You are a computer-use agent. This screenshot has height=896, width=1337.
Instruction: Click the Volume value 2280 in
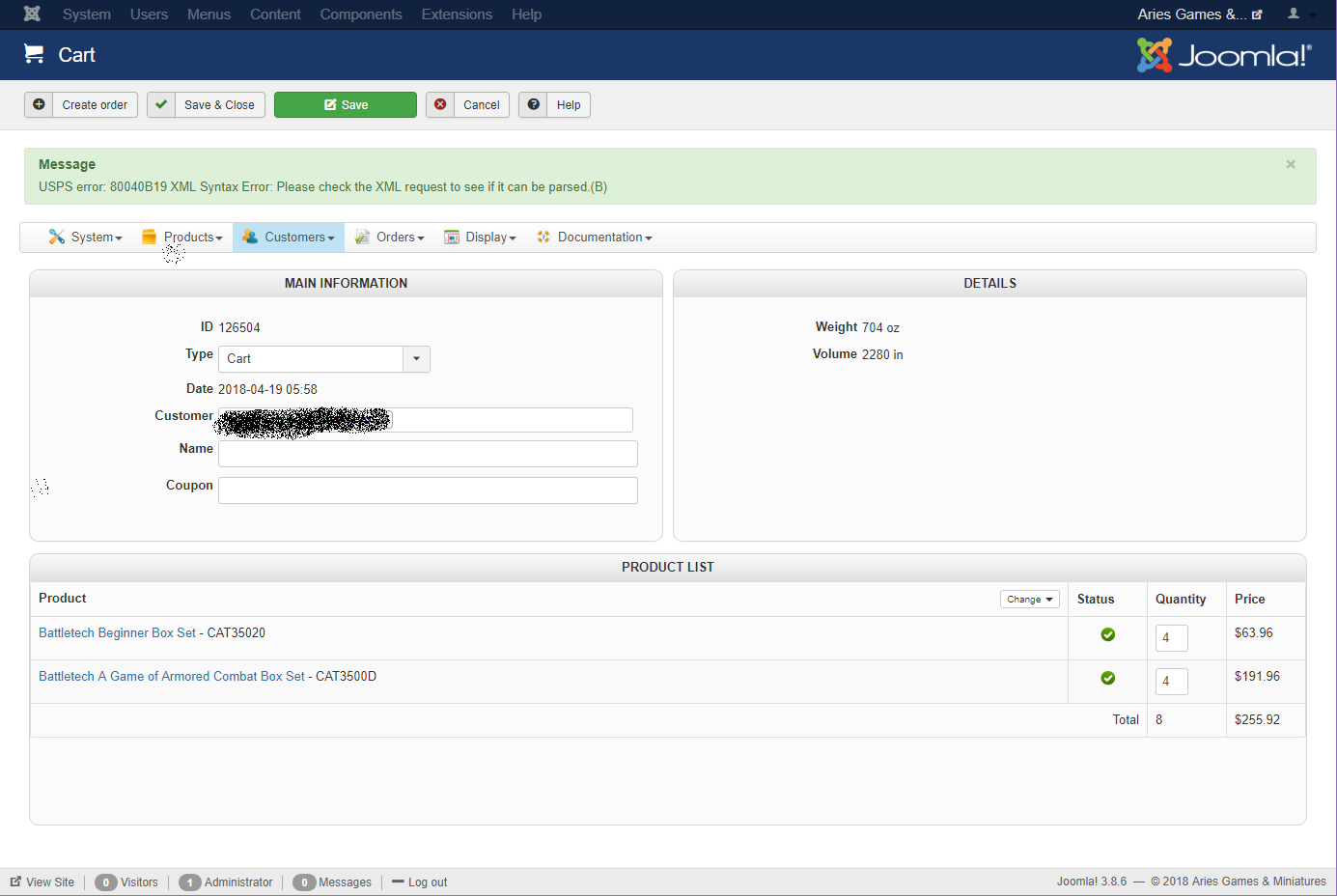point(882,355)
